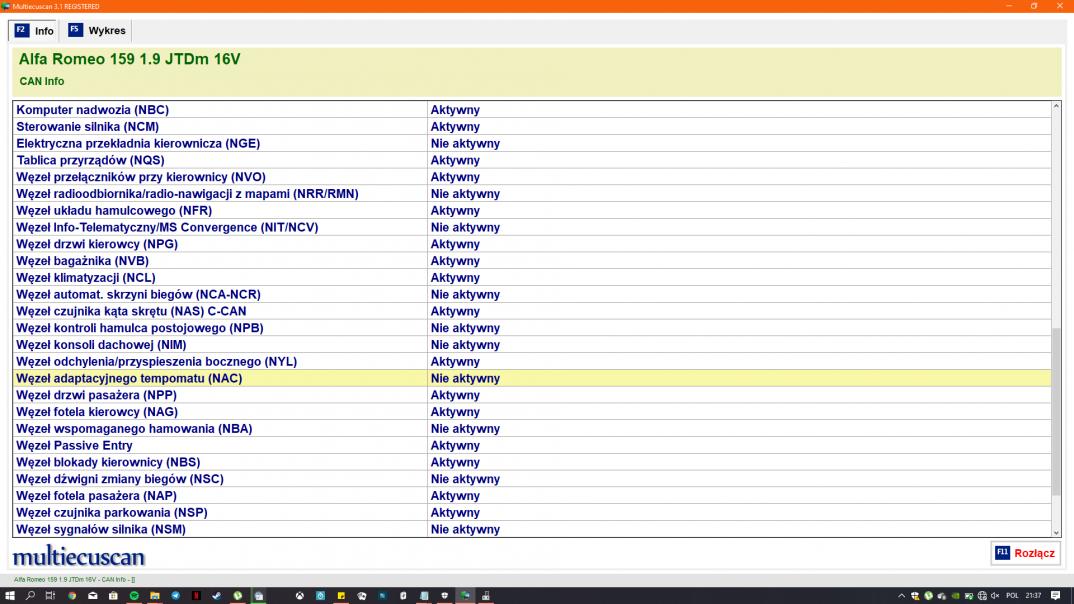Open Telegram from the taskbar

point(175,596)
